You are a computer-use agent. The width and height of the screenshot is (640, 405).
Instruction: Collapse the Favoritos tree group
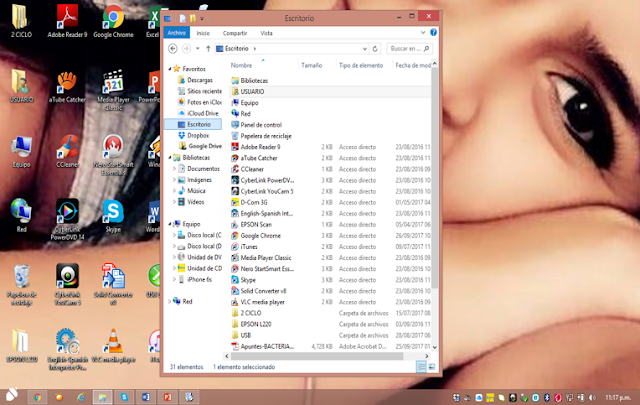169,69
